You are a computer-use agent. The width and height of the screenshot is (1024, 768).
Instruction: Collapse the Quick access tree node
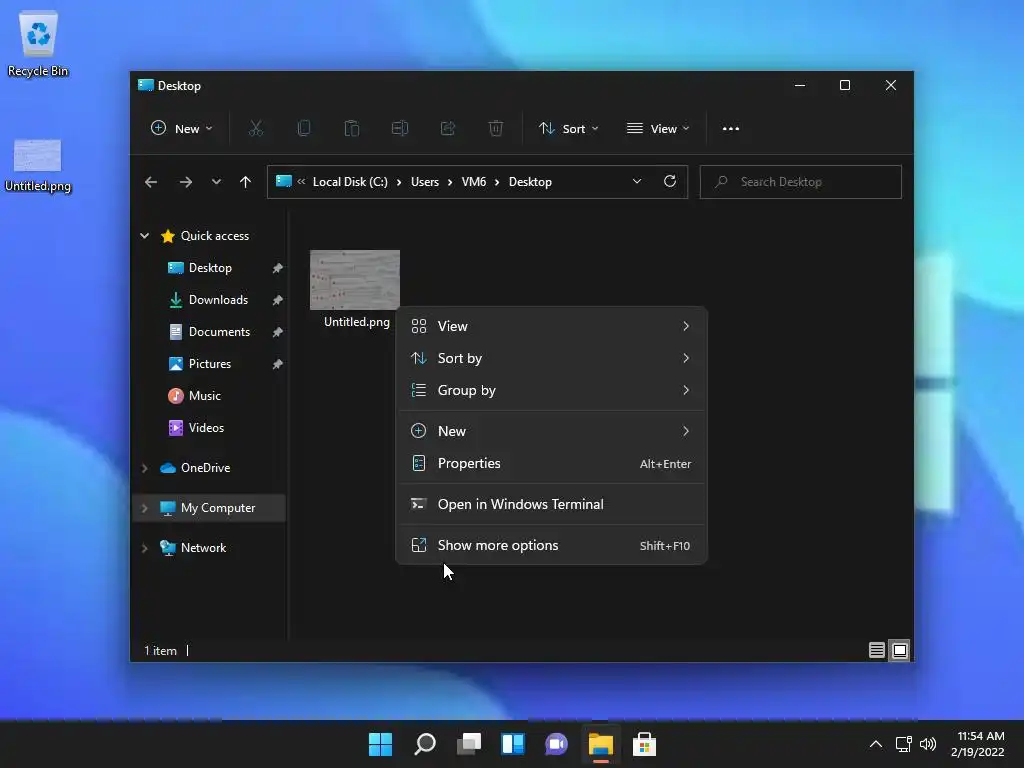144,236
